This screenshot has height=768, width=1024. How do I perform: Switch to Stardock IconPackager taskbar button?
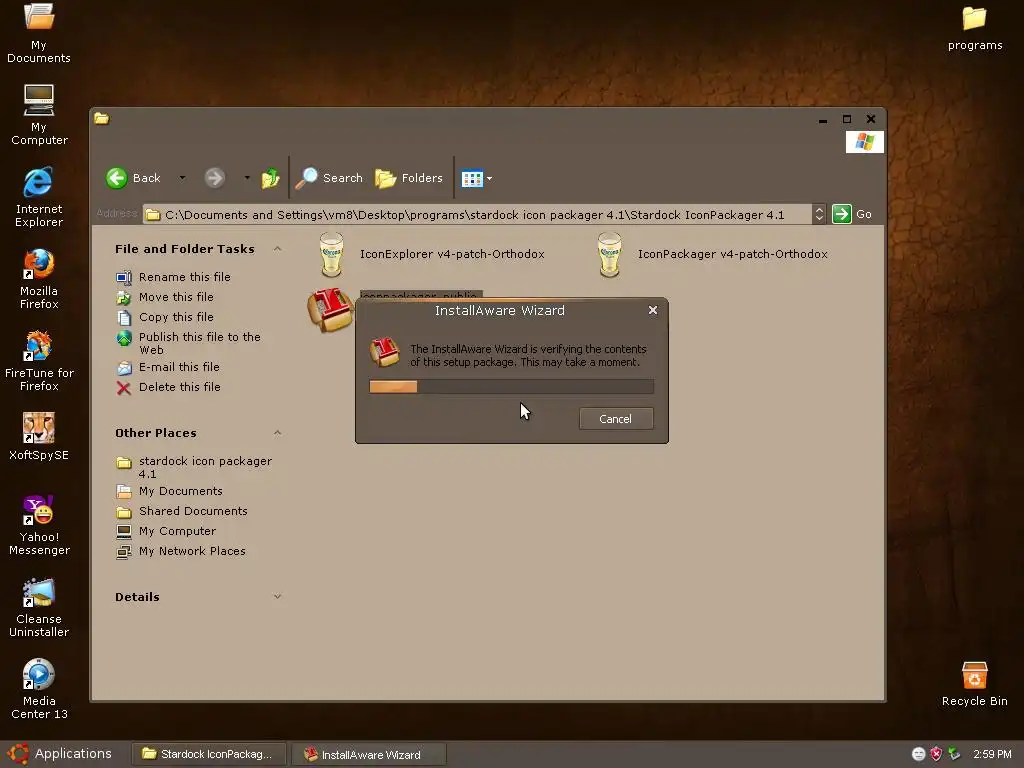coord(209,754)
